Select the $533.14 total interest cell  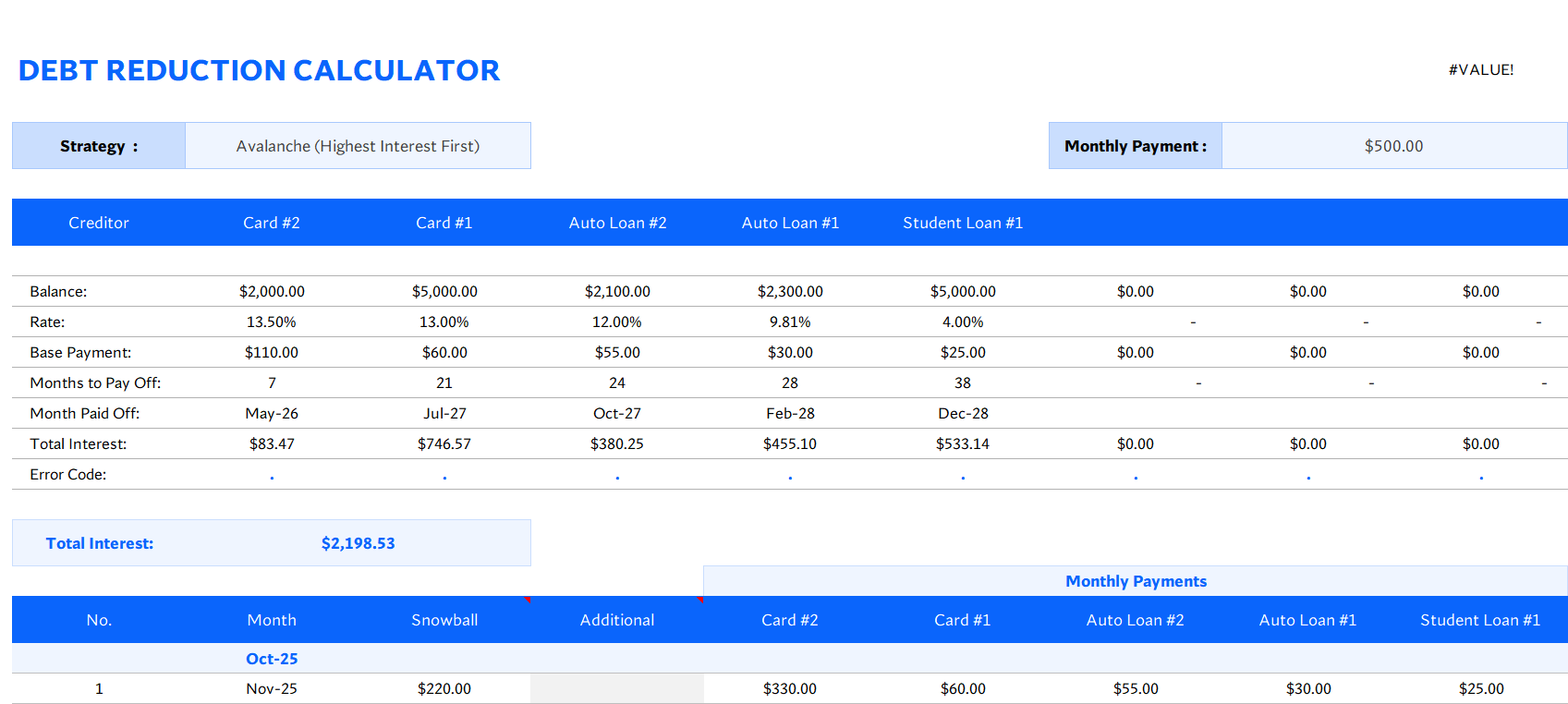tap(963, 443)
